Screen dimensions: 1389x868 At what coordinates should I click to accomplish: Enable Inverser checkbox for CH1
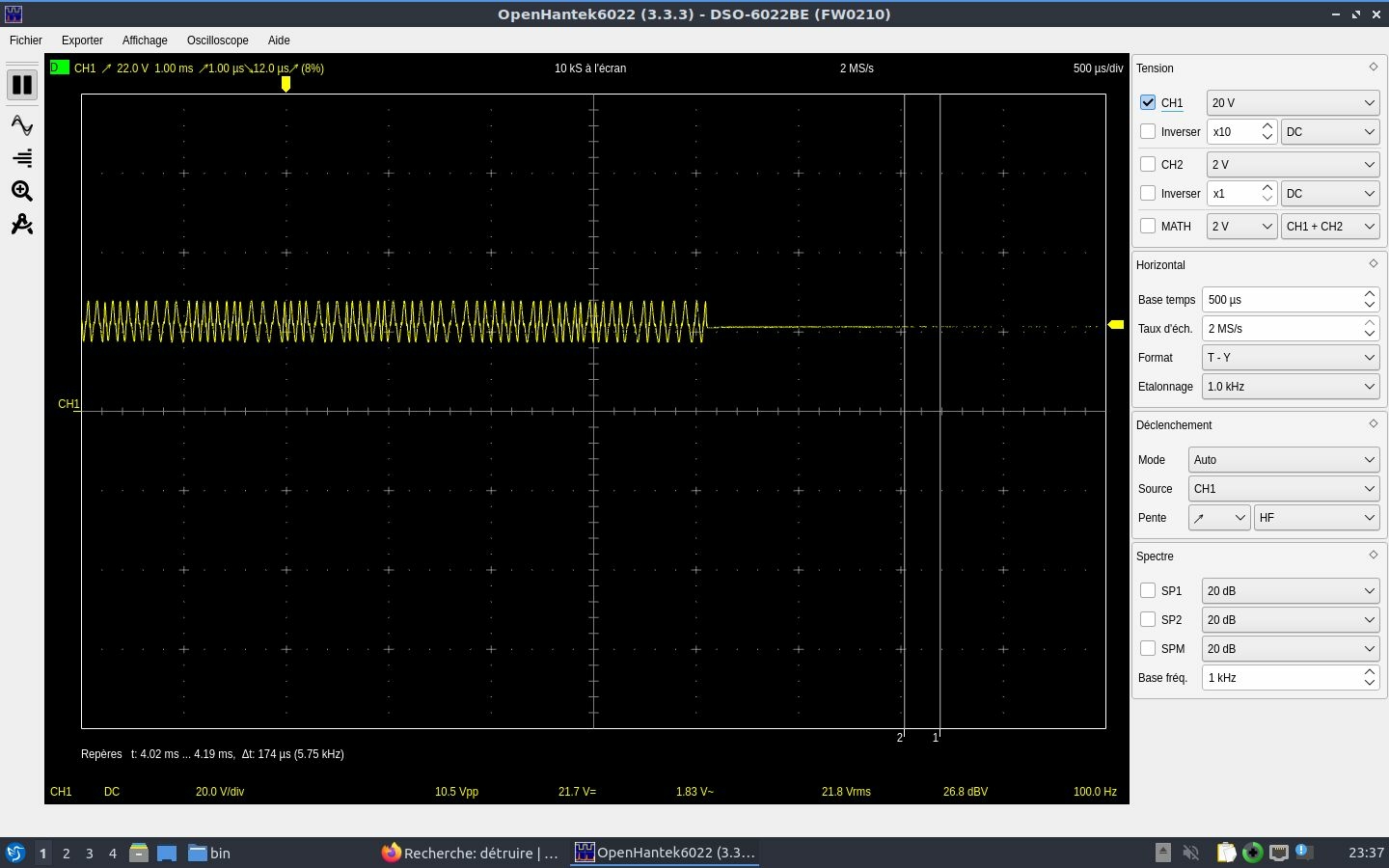pyautogui.click(x=1148, y=131)
